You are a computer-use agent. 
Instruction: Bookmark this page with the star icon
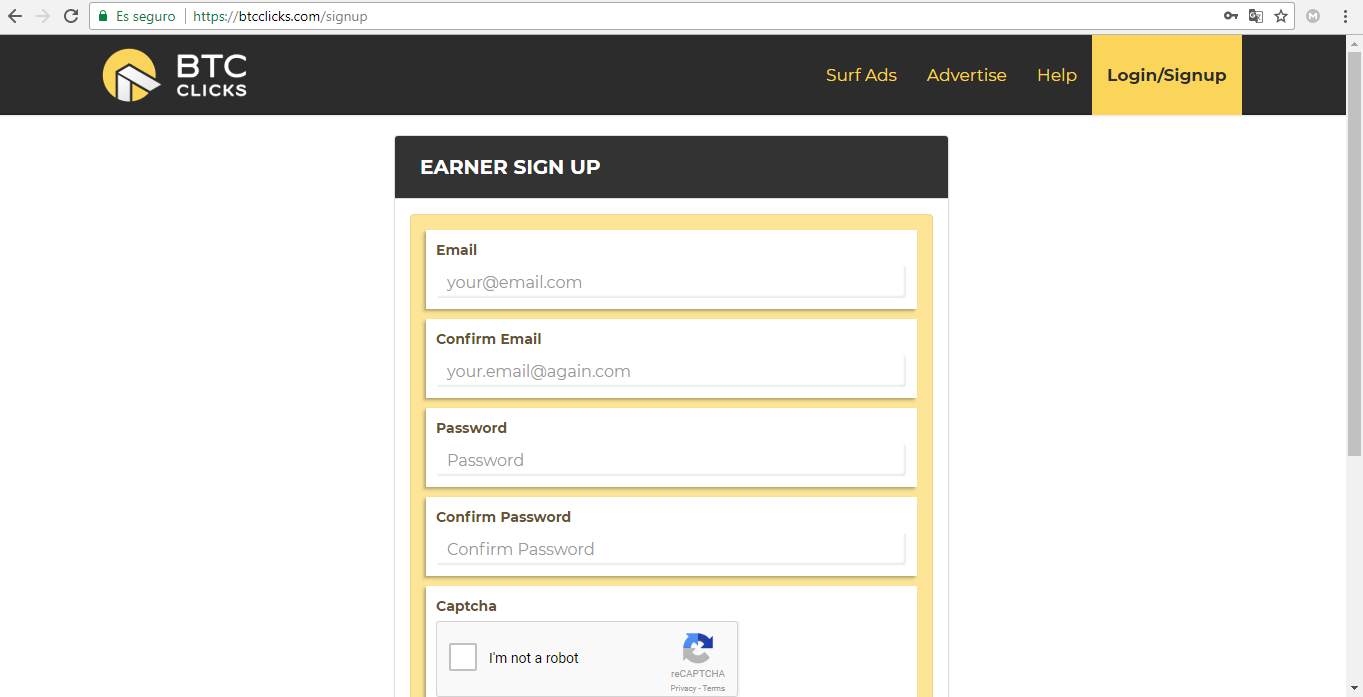(1281, 16)
